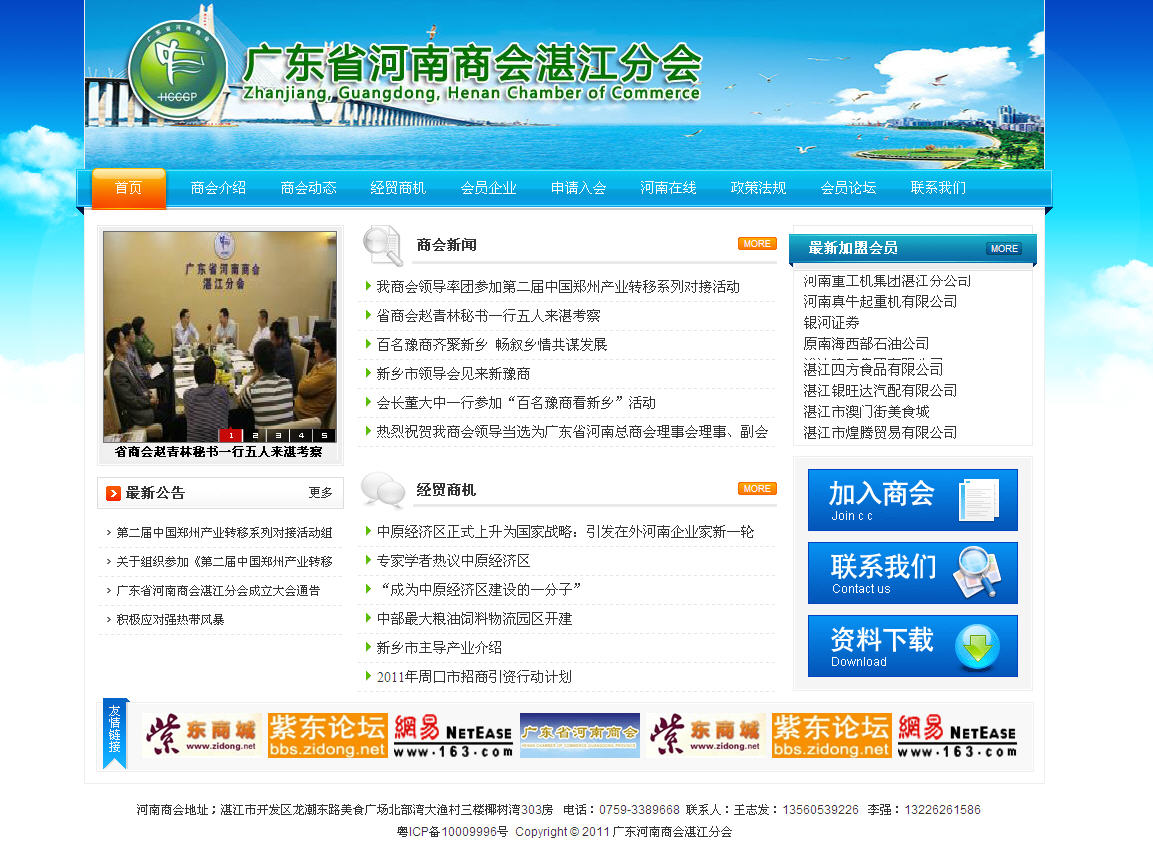Click the speech bubble icon beside 经贸商机
Image resolution: width=1153 pixels, height=860 pixels.
tap(382, 490)
